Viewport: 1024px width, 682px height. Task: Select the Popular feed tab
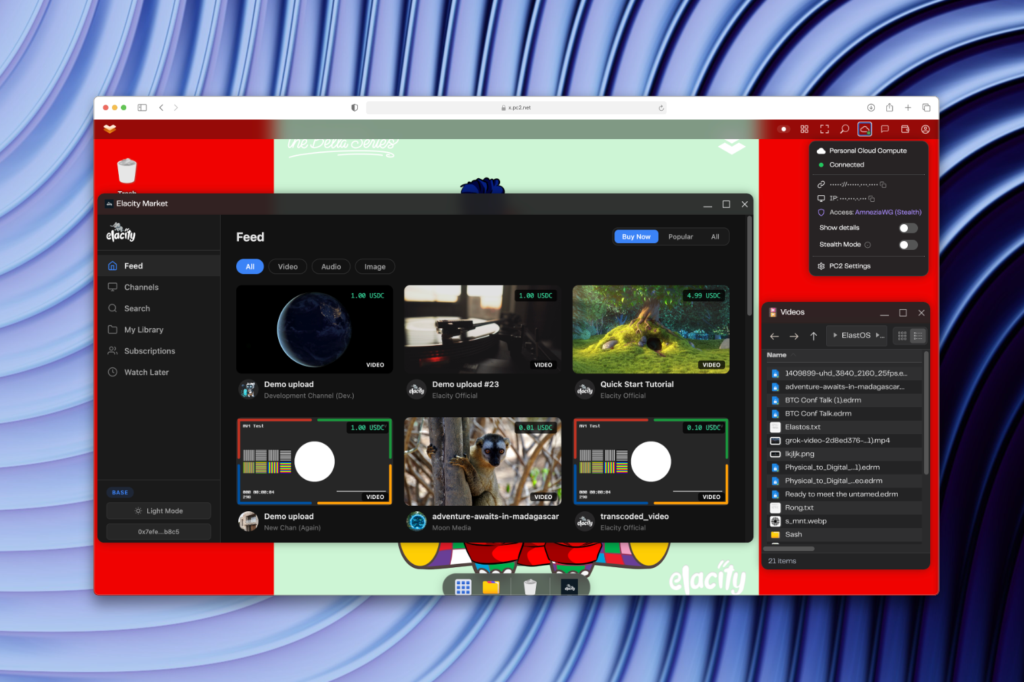click(x=680, y=237)
